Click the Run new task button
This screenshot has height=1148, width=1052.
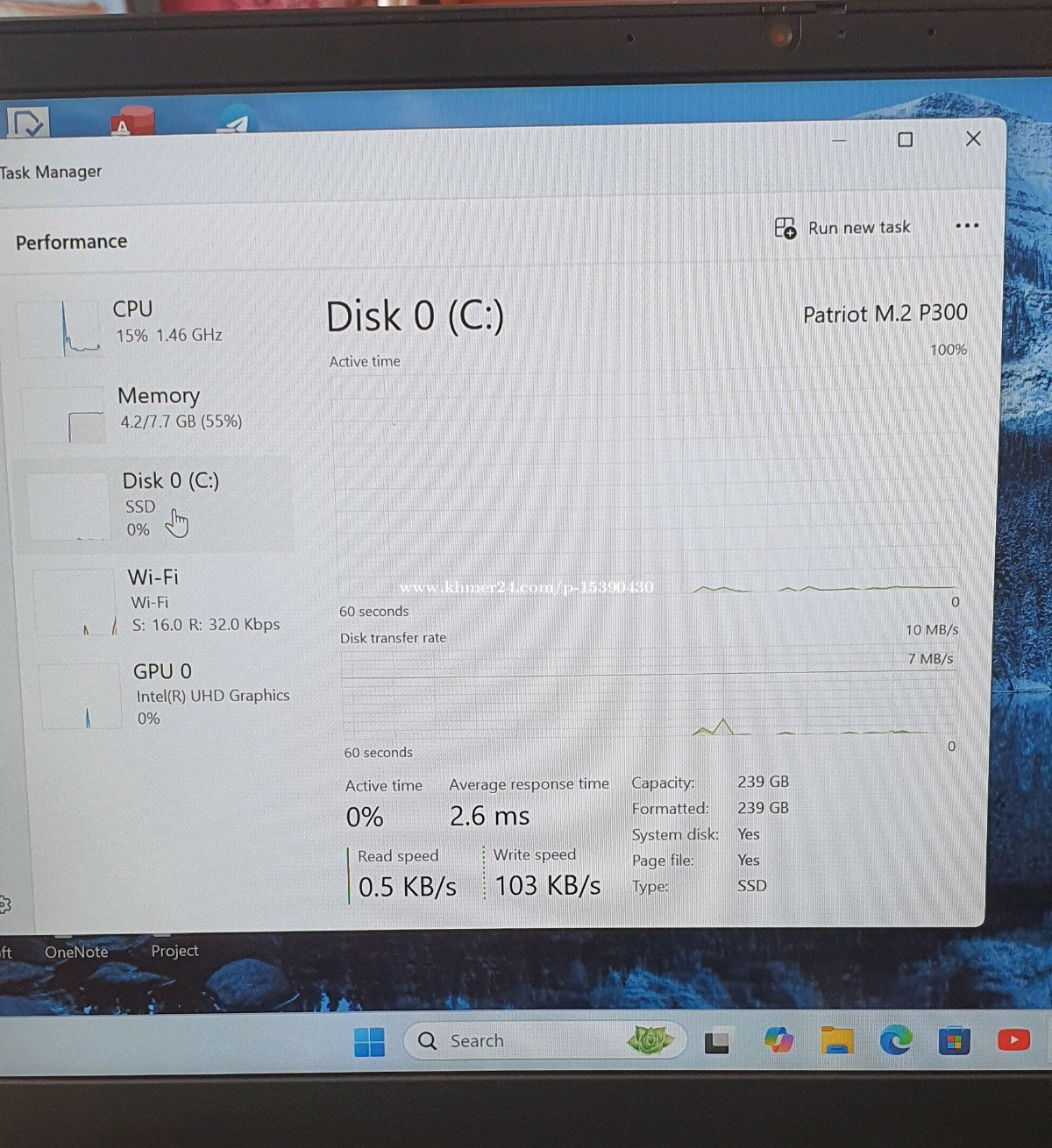click(x=843, y=228)
